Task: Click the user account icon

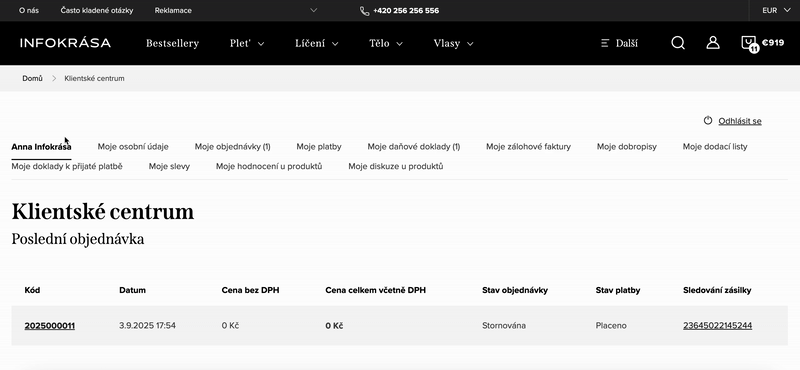Action: coord(713,43)
